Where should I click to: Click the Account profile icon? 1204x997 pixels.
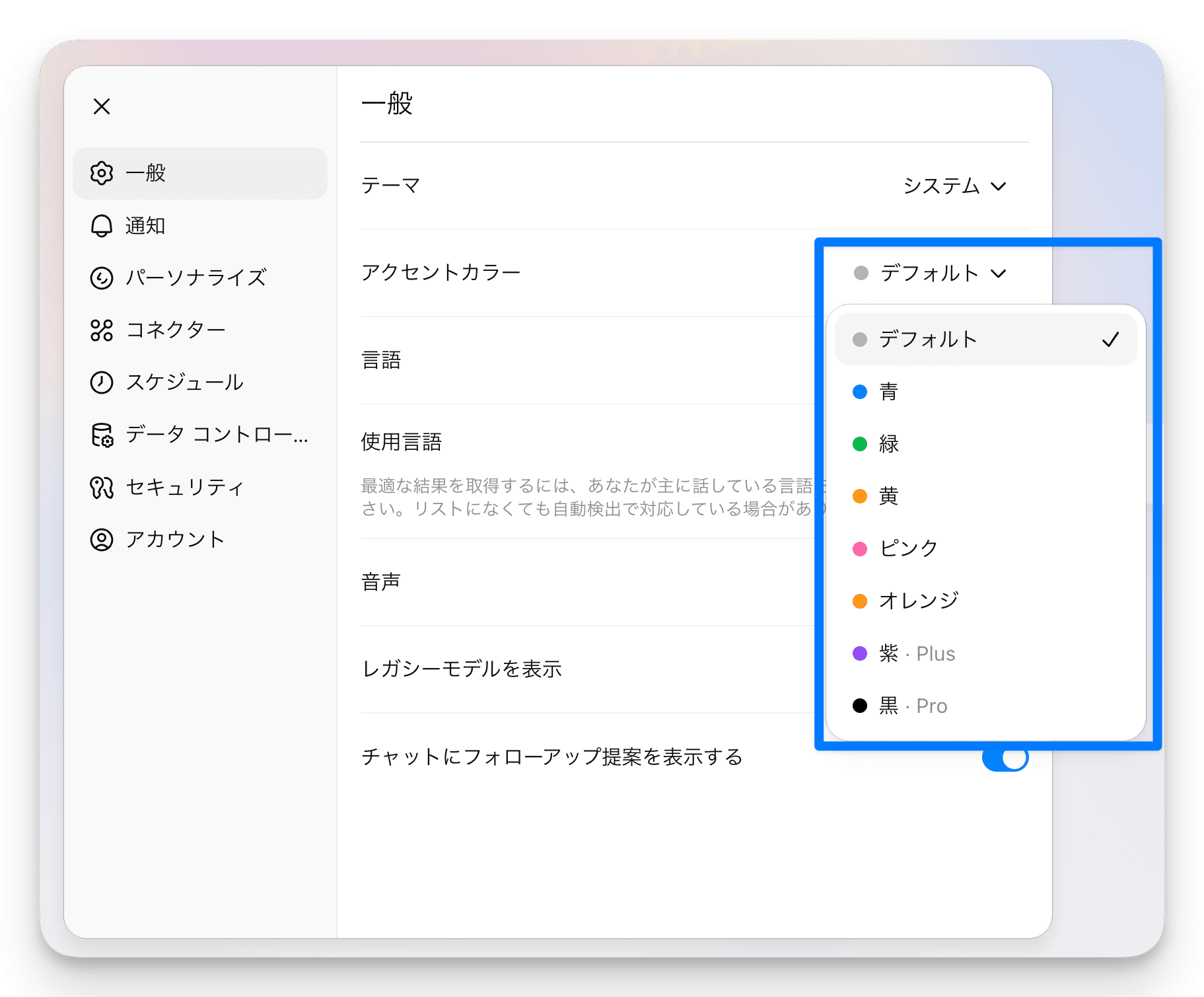tap(102, 540)
